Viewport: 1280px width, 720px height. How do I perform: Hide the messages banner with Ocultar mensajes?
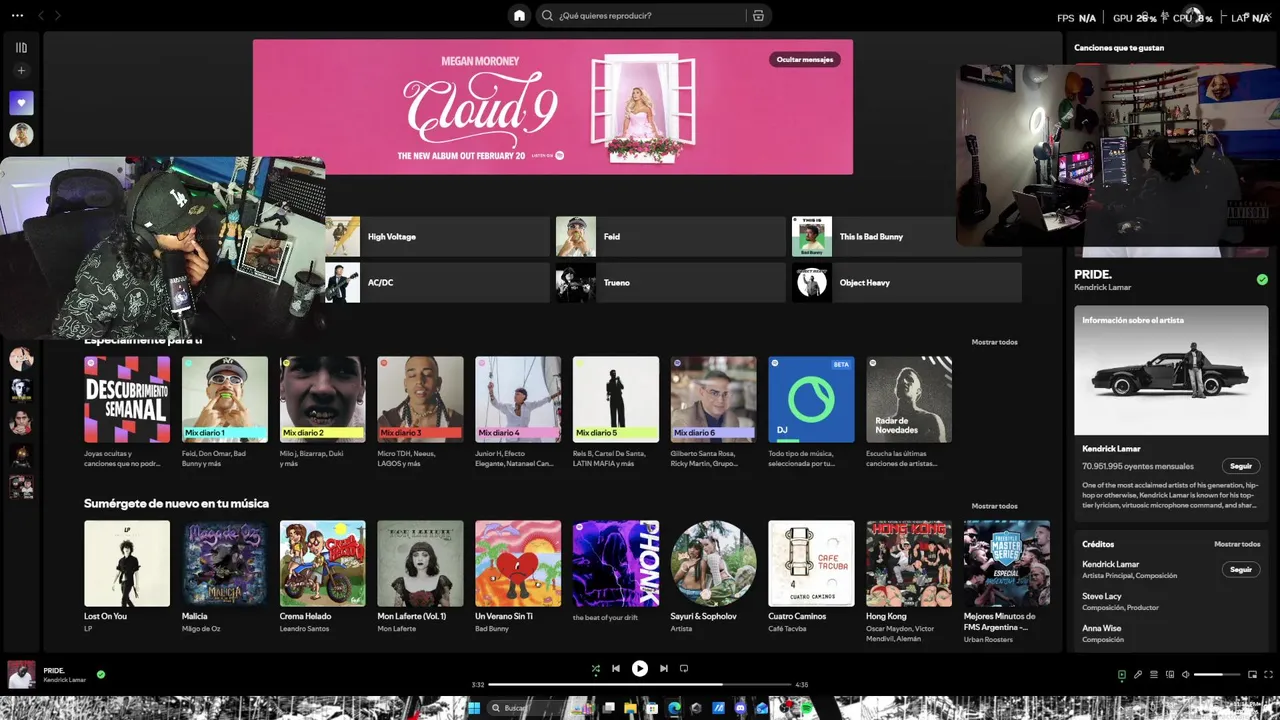pyautogui.click(x=804, y=59)
